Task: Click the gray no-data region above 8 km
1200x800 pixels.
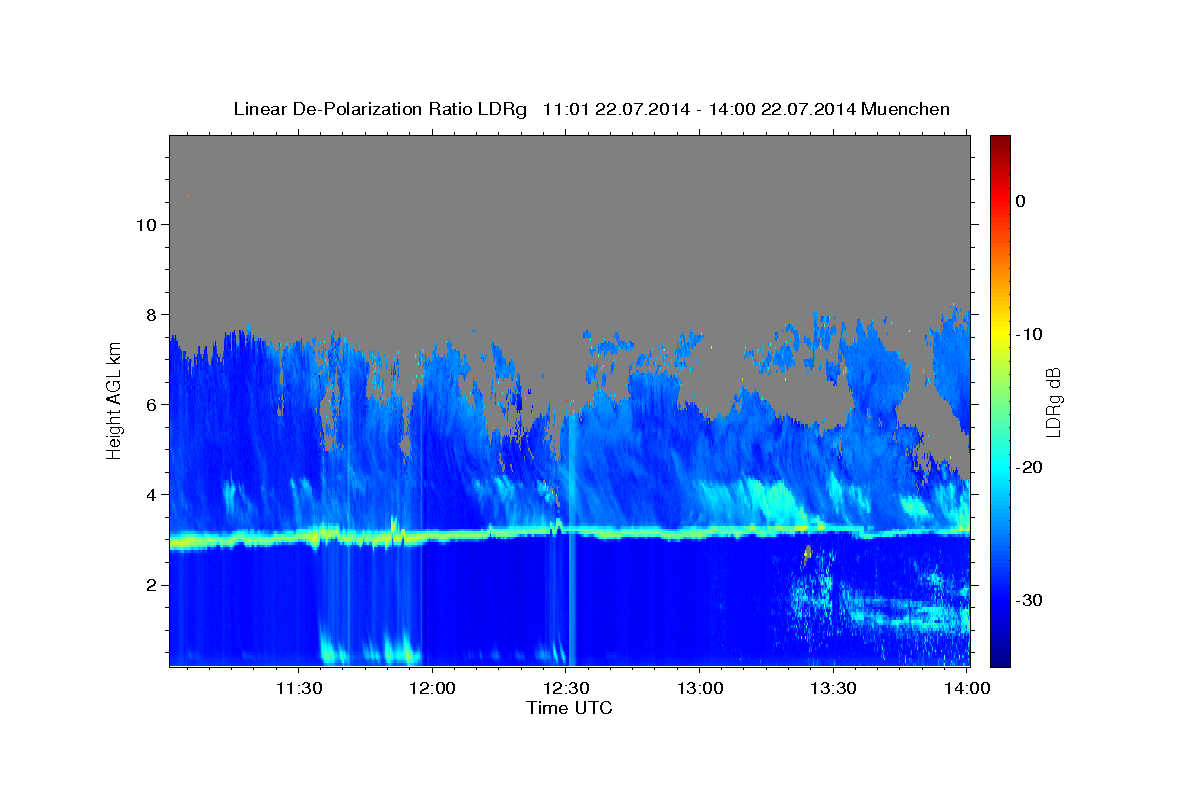Action: [x=570, y=220]
